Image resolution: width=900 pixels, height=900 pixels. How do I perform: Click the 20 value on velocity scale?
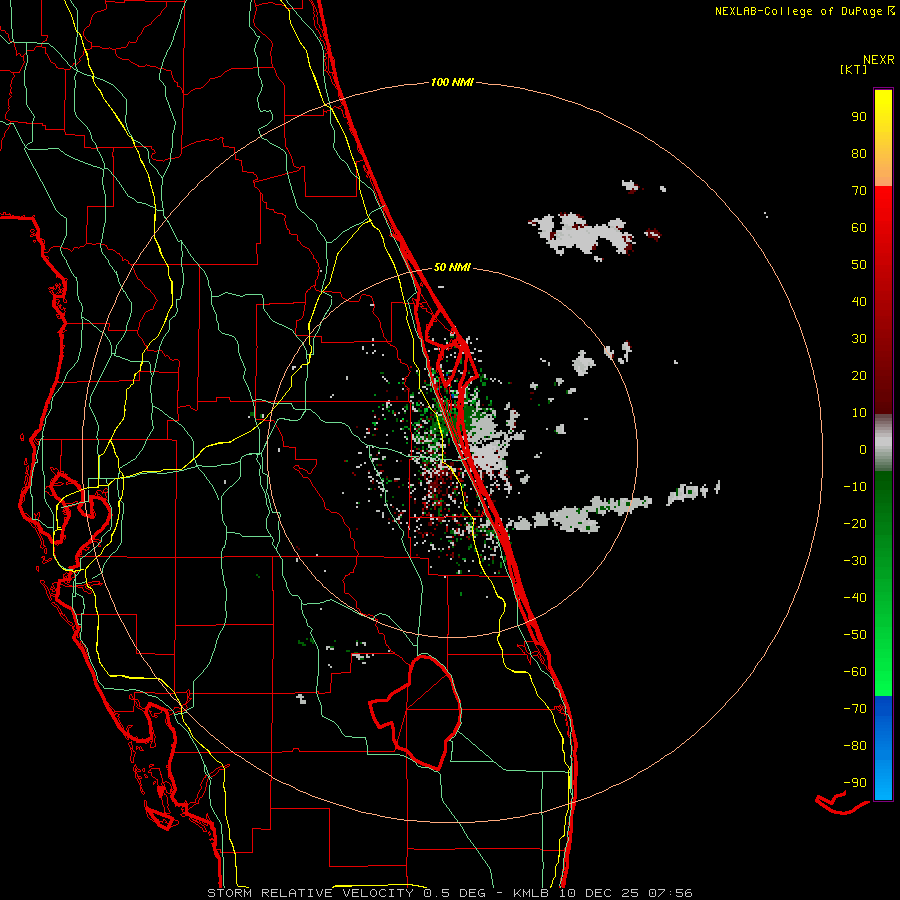coord(859,375)
